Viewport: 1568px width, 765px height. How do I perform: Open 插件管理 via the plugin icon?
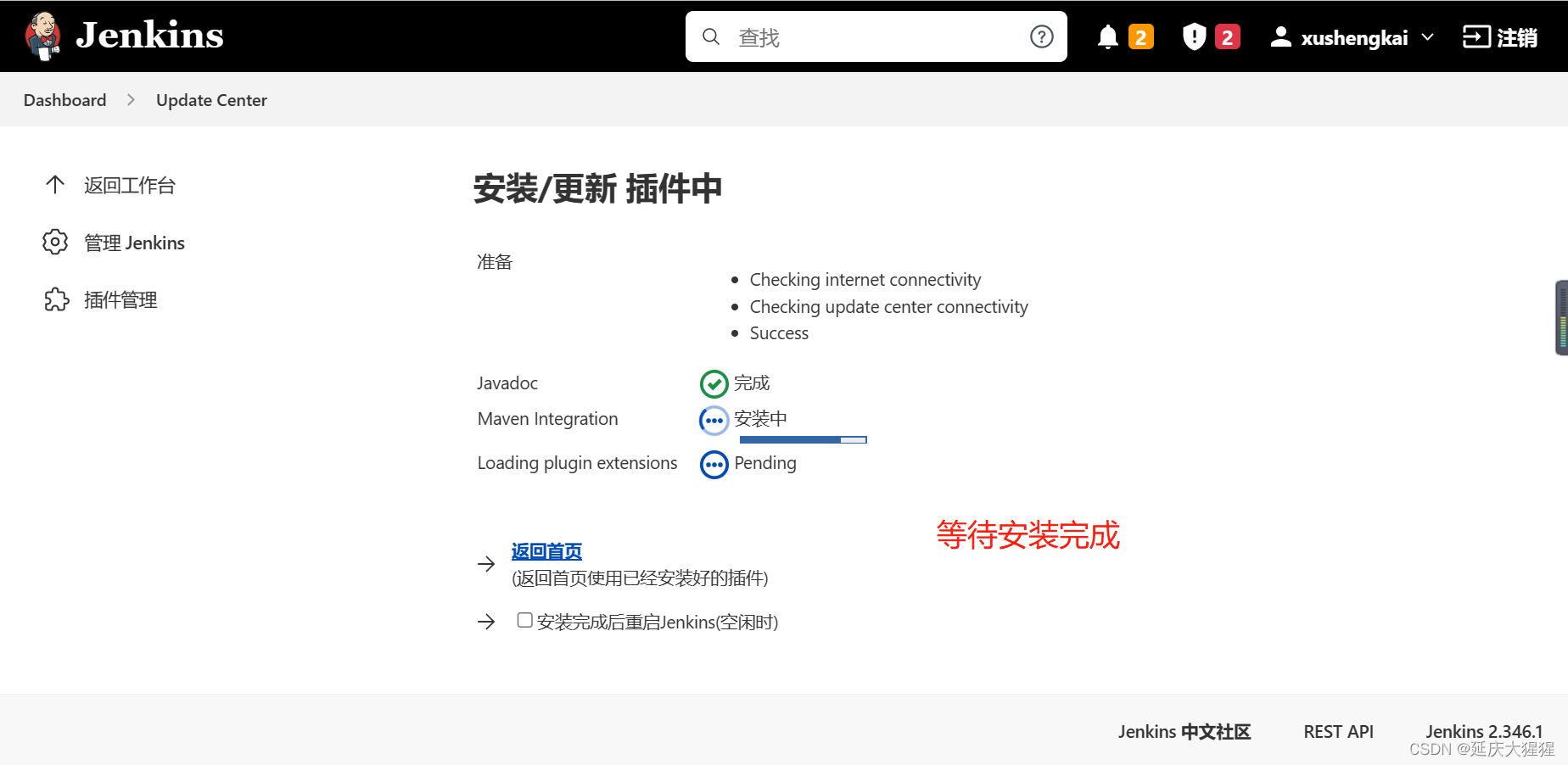55,299
